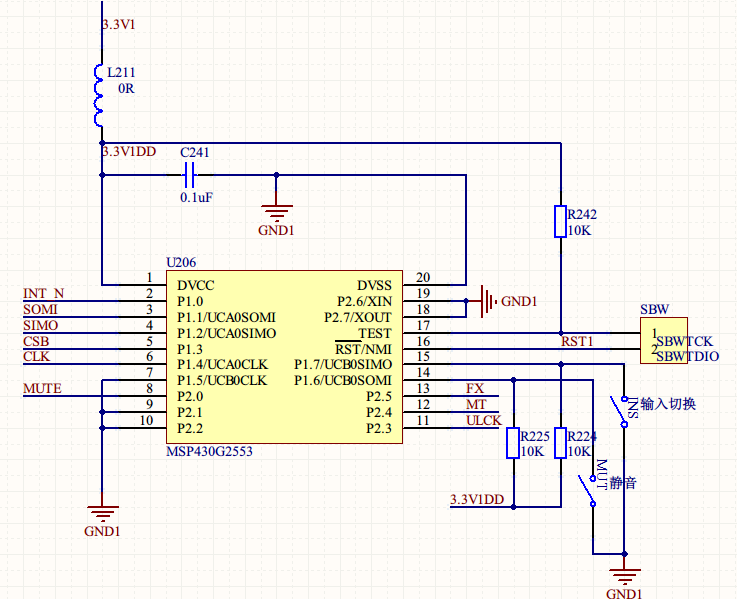Click the P2.5 pin name
The width and height of the screenshot is (737, 599).
click(x=379, y=396)
